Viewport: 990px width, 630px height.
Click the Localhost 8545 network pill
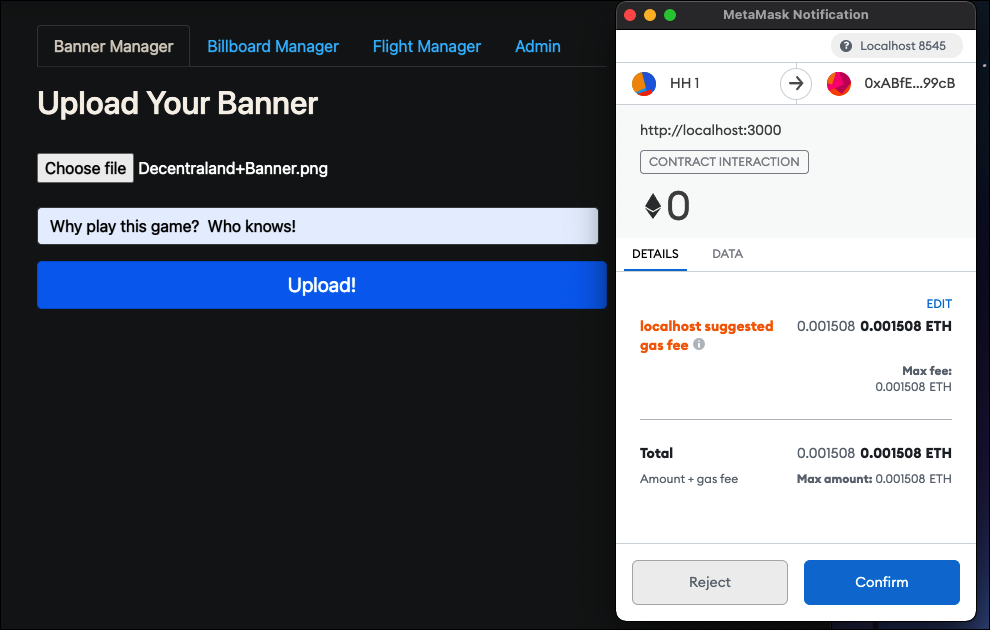pyautogui.click(x=897, y=46)
